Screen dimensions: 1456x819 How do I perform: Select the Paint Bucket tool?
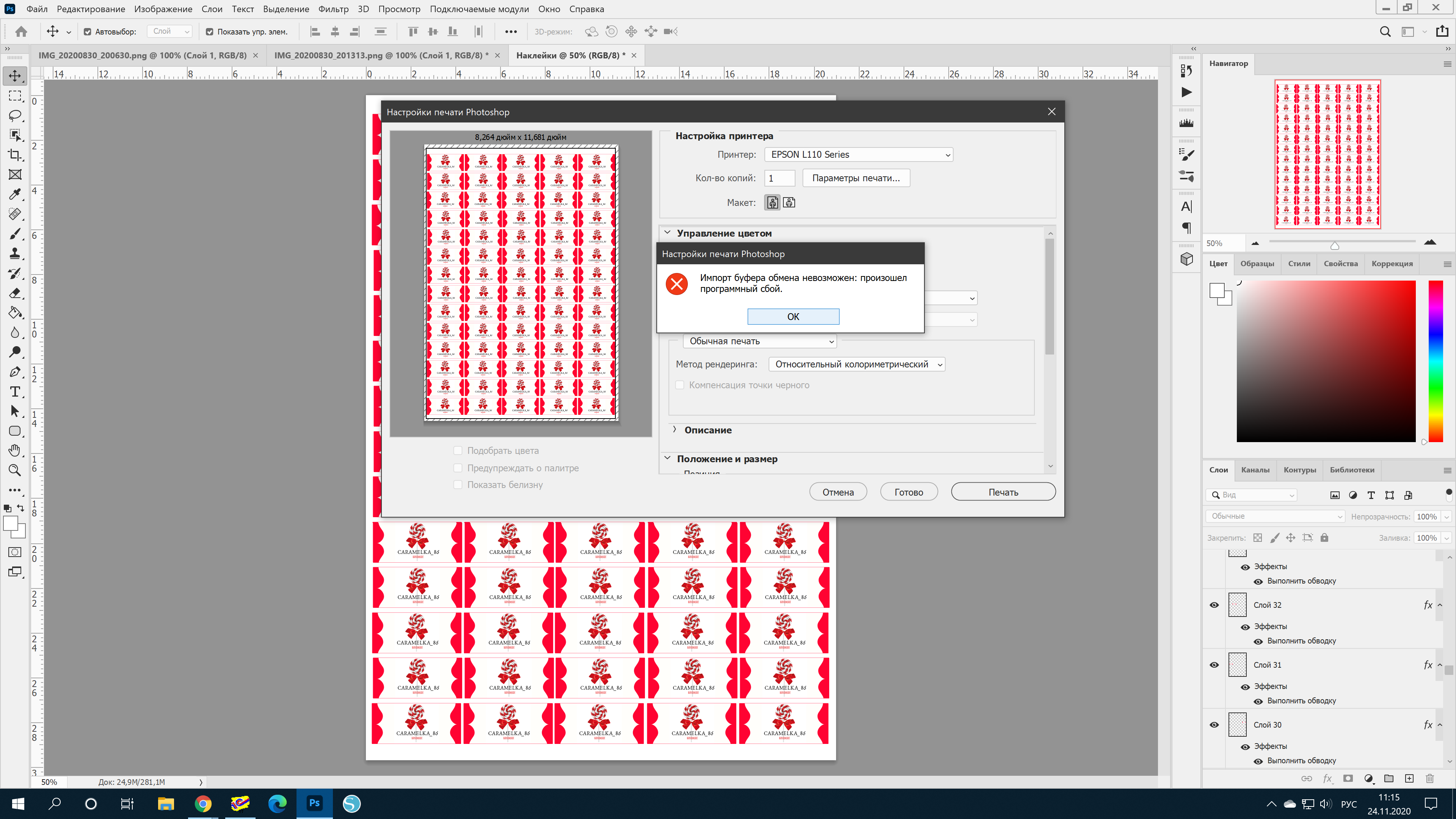[15, 312]
